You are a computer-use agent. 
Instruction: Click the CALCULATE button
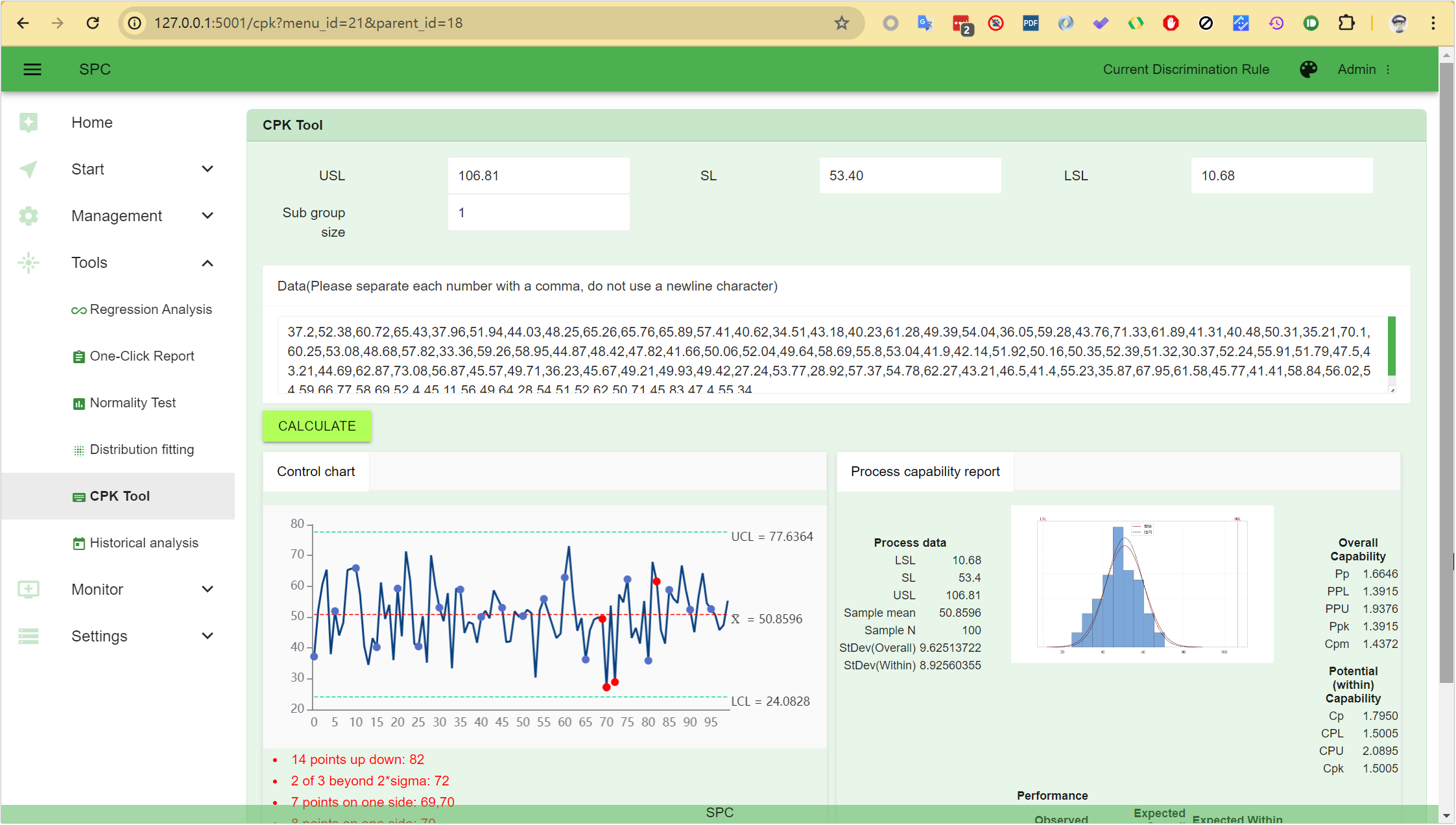click(316, 426)
